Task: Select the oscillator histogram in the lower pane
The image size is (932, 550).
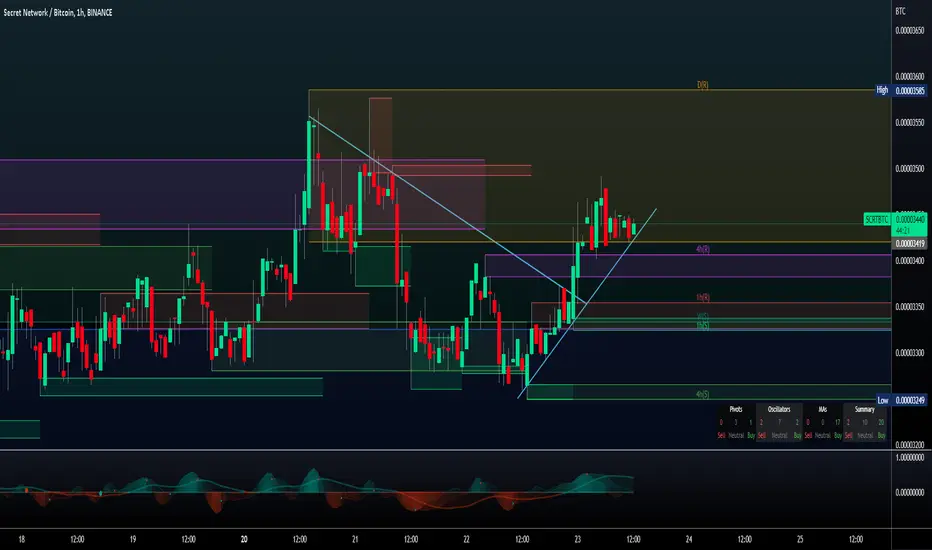Action: [317, 491]
